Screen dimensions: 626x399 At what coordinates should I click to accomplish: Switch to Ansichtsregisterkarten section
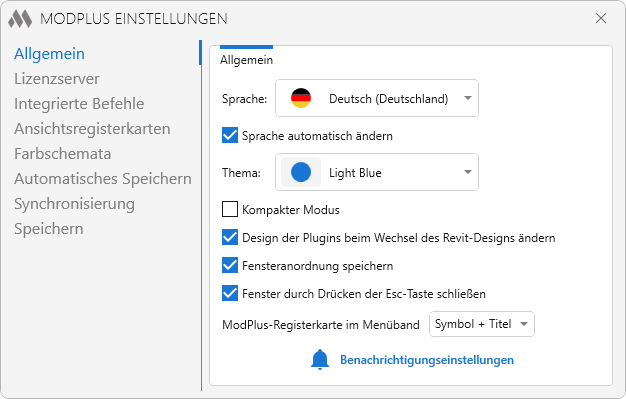coord(92,129)
